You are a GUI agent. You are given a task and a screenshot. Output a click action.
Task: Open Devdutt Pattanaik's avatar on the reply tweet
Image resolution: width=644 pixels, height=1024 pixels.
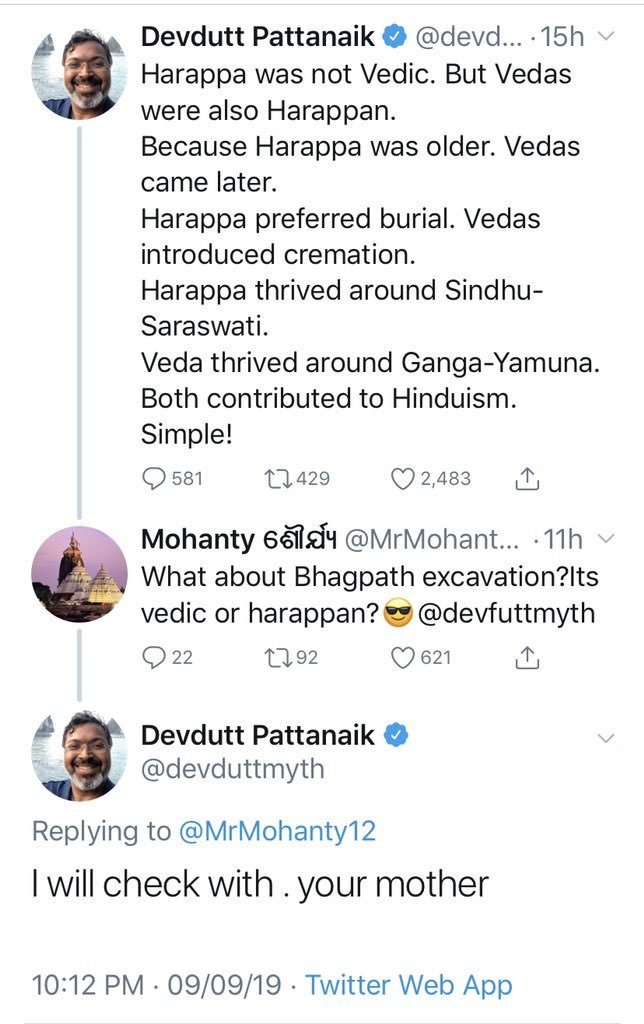(x=79, y=755)
